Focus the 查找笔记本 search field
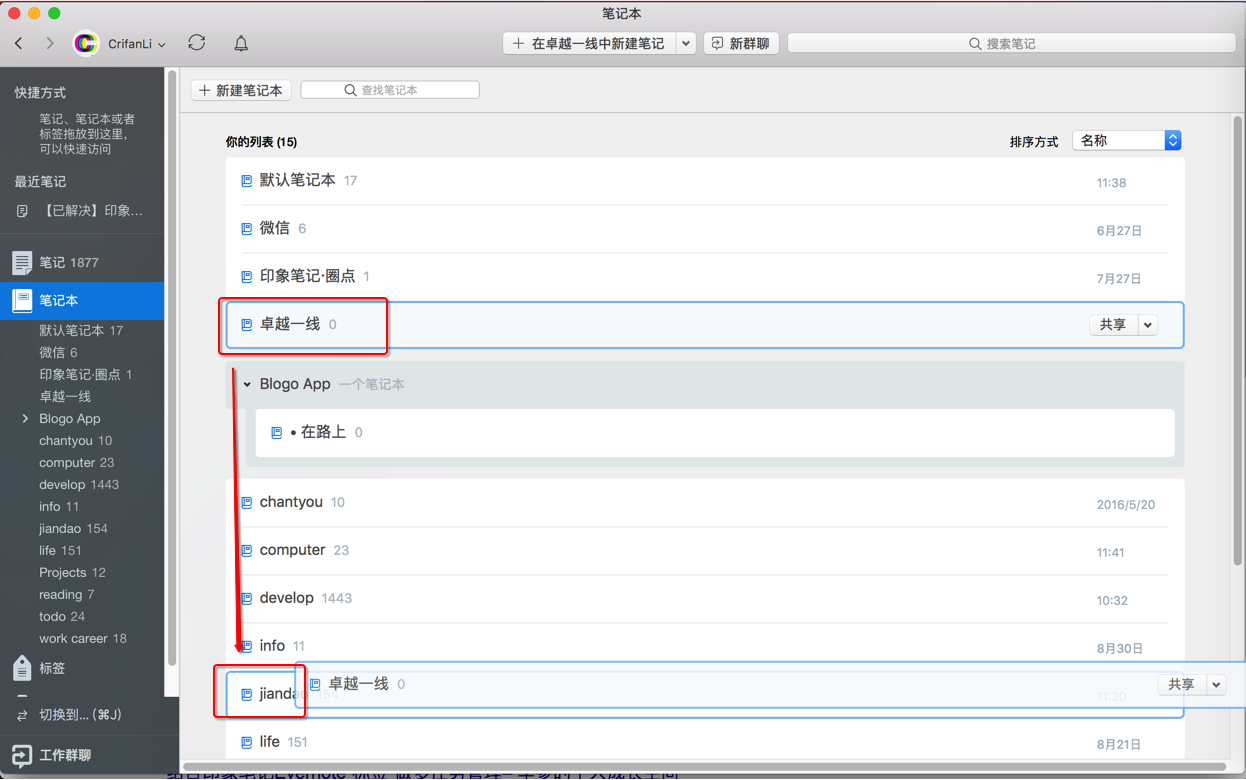 pyautogui.click(x=390, y=90)
